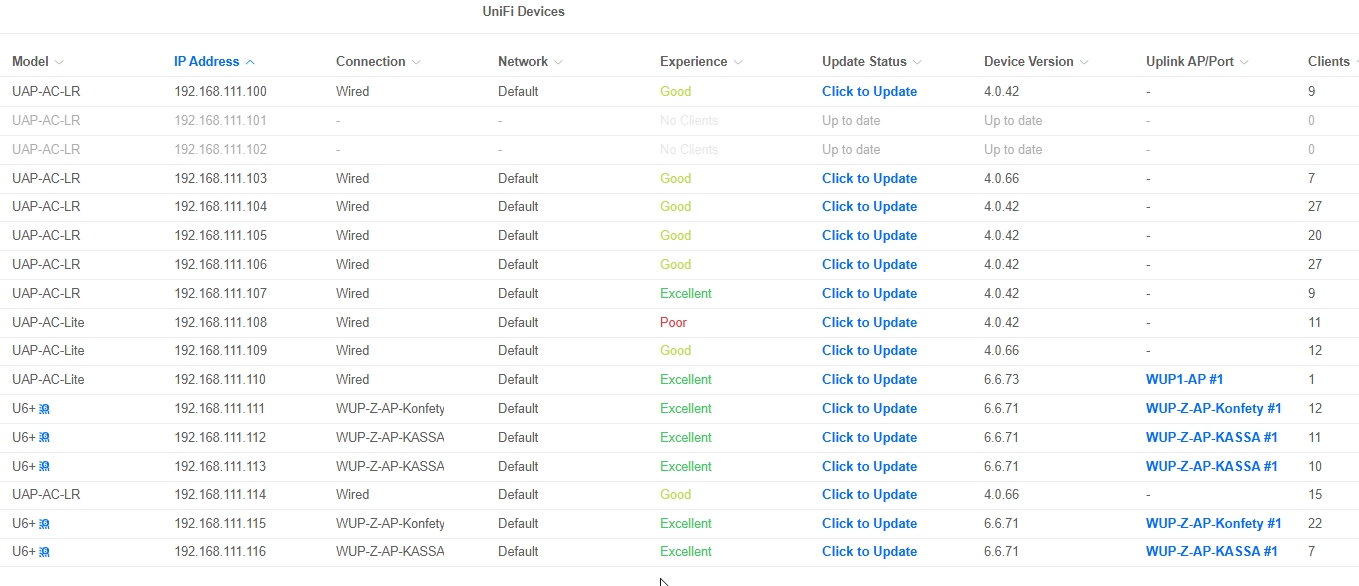
Task: Sort by the Update Status column header
Action: coord(864,62)
